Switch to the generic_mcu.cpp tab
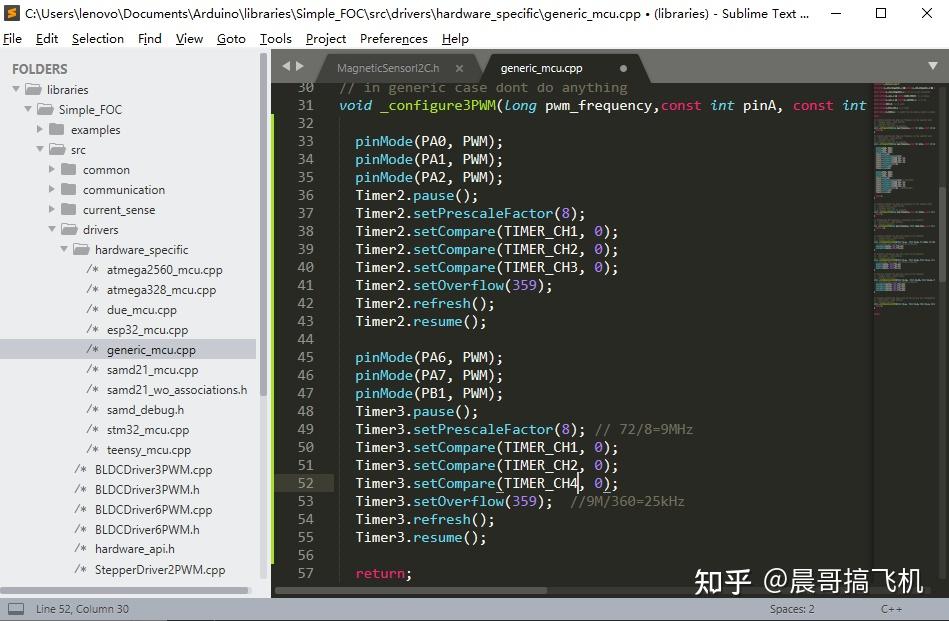Image resolution: width=949 pixels, height=621 pixels. [541, 69]
